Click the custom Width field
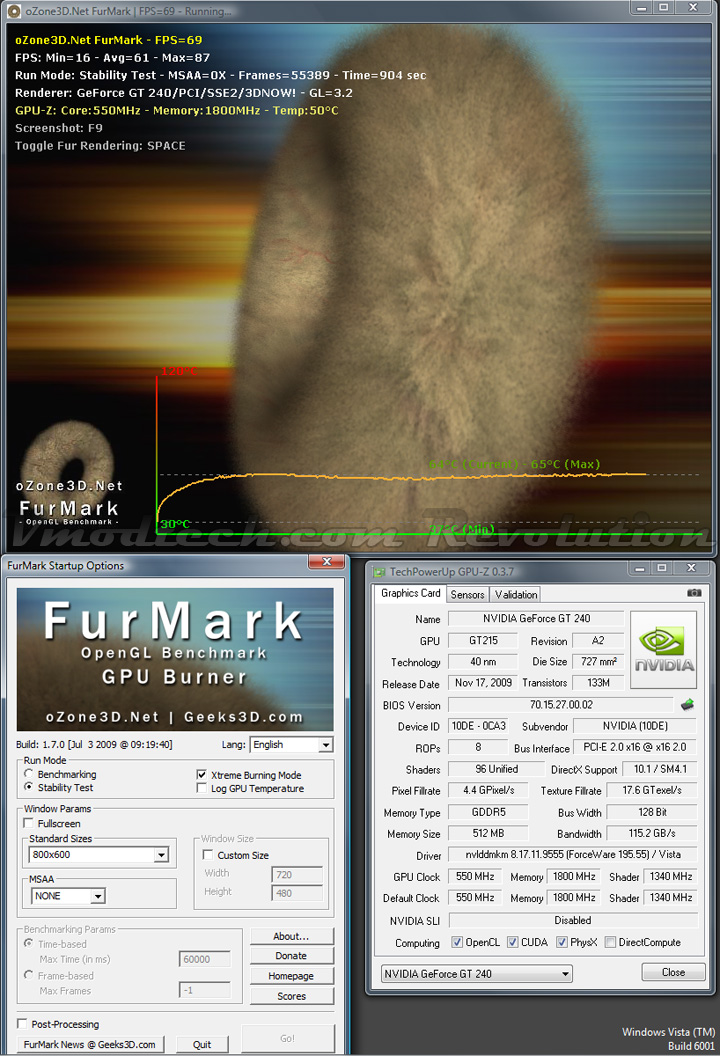This screenshot has height=1056, width=720. (x=297, y=874)
